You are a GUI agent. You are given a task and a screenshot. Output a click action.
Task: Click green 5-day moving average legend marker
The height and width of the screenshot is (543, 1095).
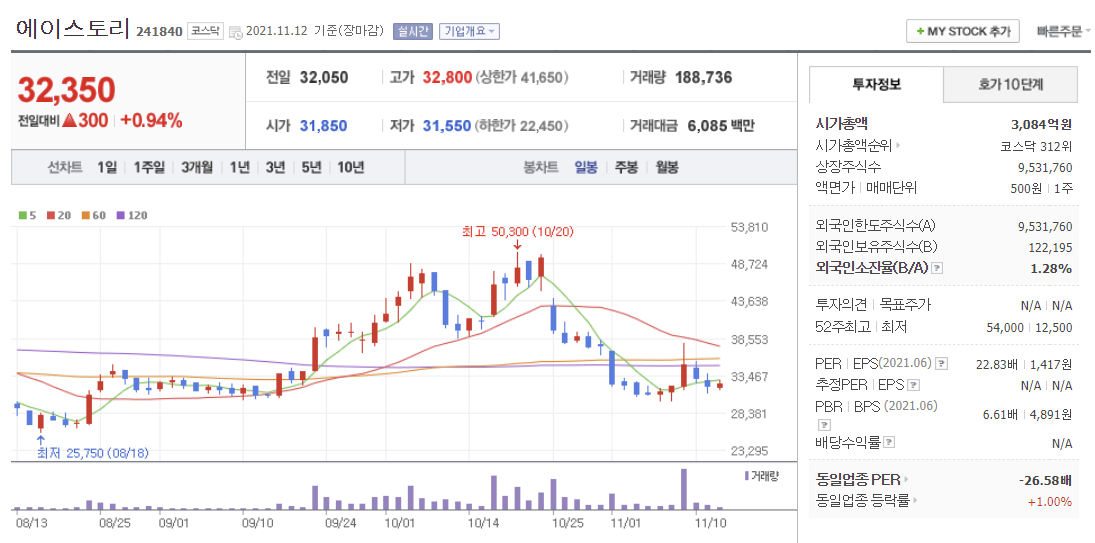click(21, 216)
